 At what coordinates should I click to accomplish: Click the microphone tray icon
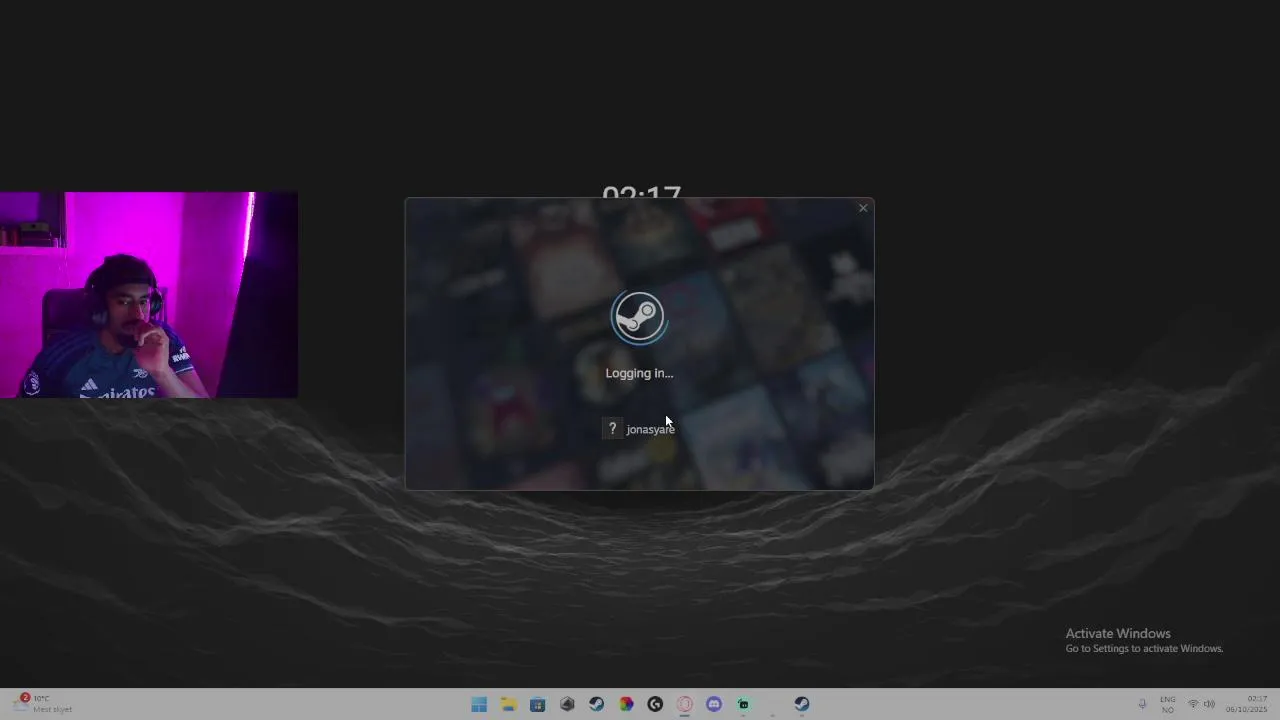(1142, 704)
